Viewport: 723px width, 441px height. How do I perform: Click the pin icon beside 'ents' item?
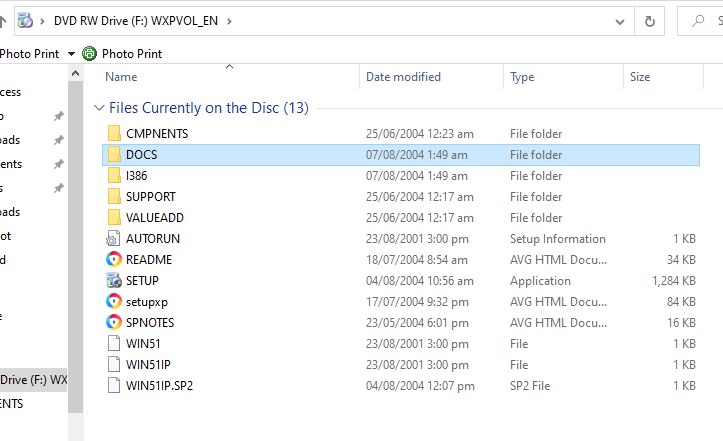tap(59, 164)
